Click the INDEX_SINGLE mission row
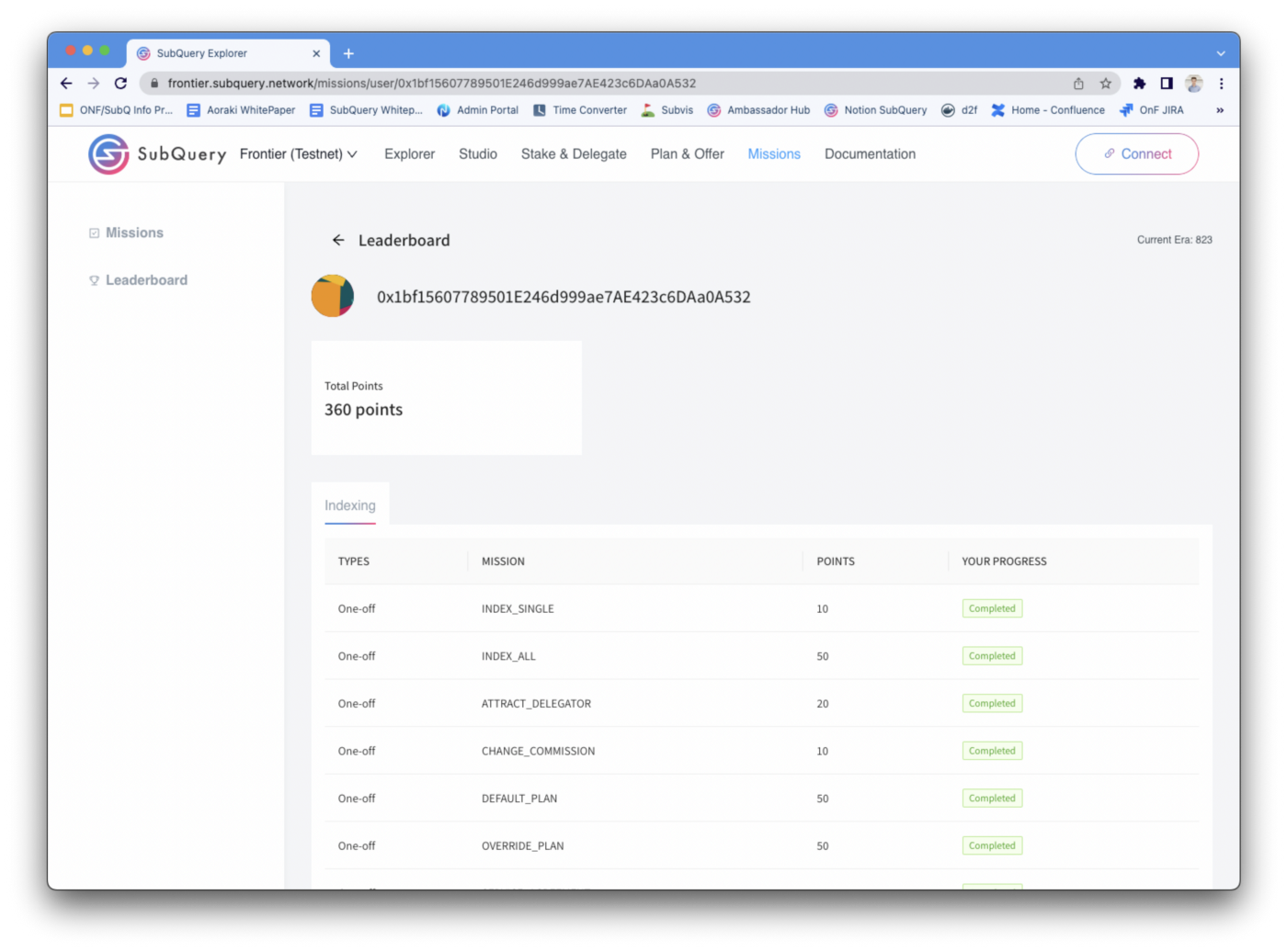1287x952 pixels. coord(761,608)
